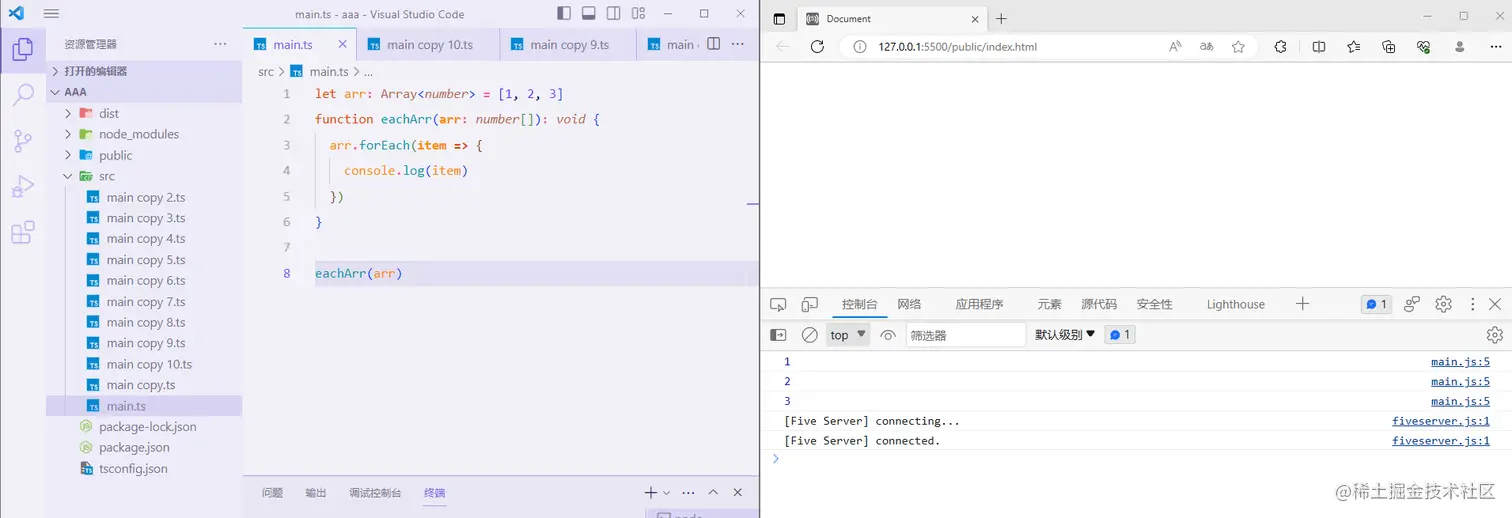Screen dimensions: 1512x518
Task: Open the Search view in VS Code
Action: tap(22, 95)
